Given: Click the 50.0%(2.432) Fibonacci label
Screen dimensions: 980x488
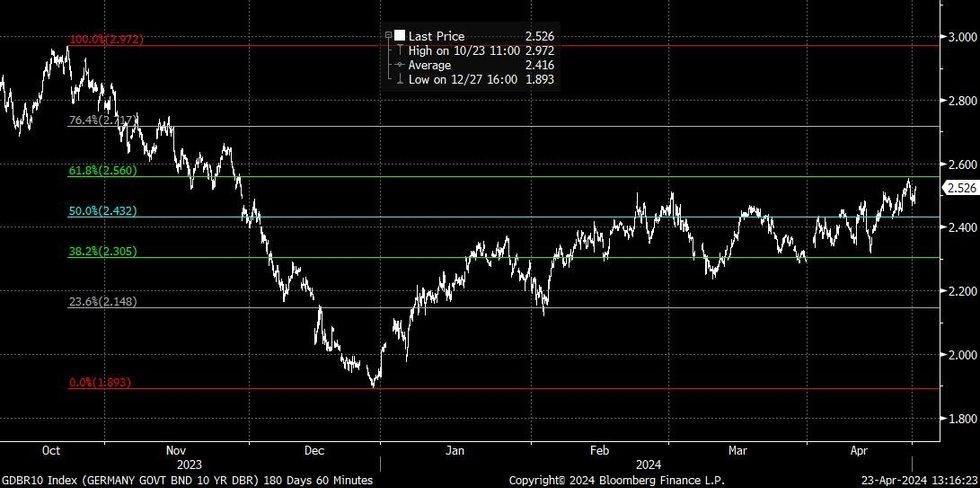Looking at the screenshot, I should [x=102, y=211].
